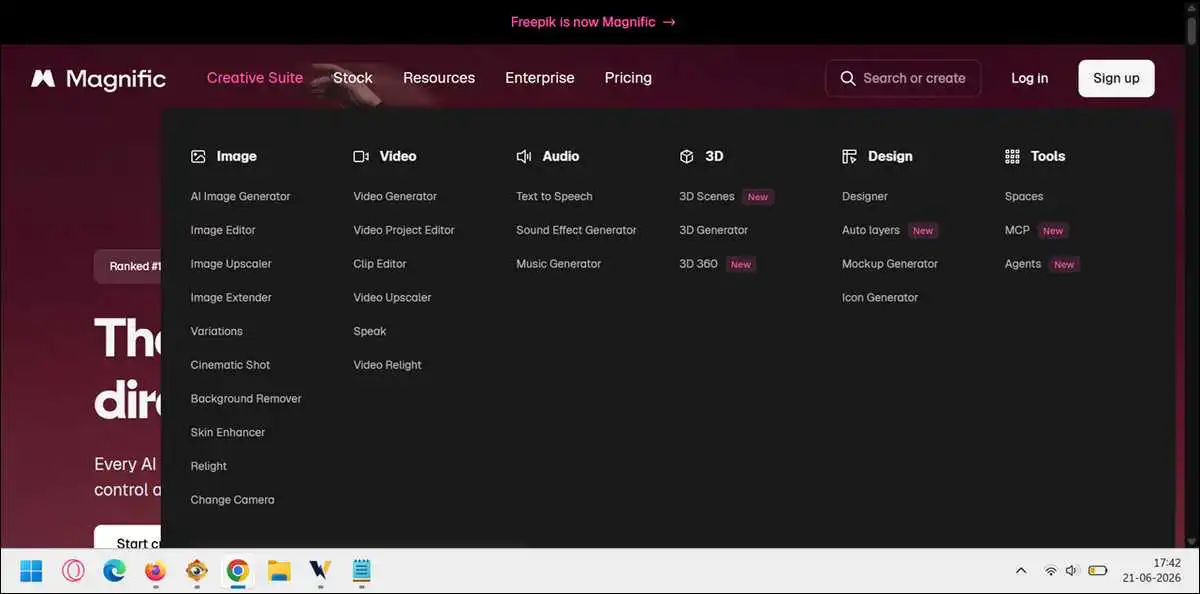Open Agents tool
The image size is (1200, 594).
[x=1023, y=264]
